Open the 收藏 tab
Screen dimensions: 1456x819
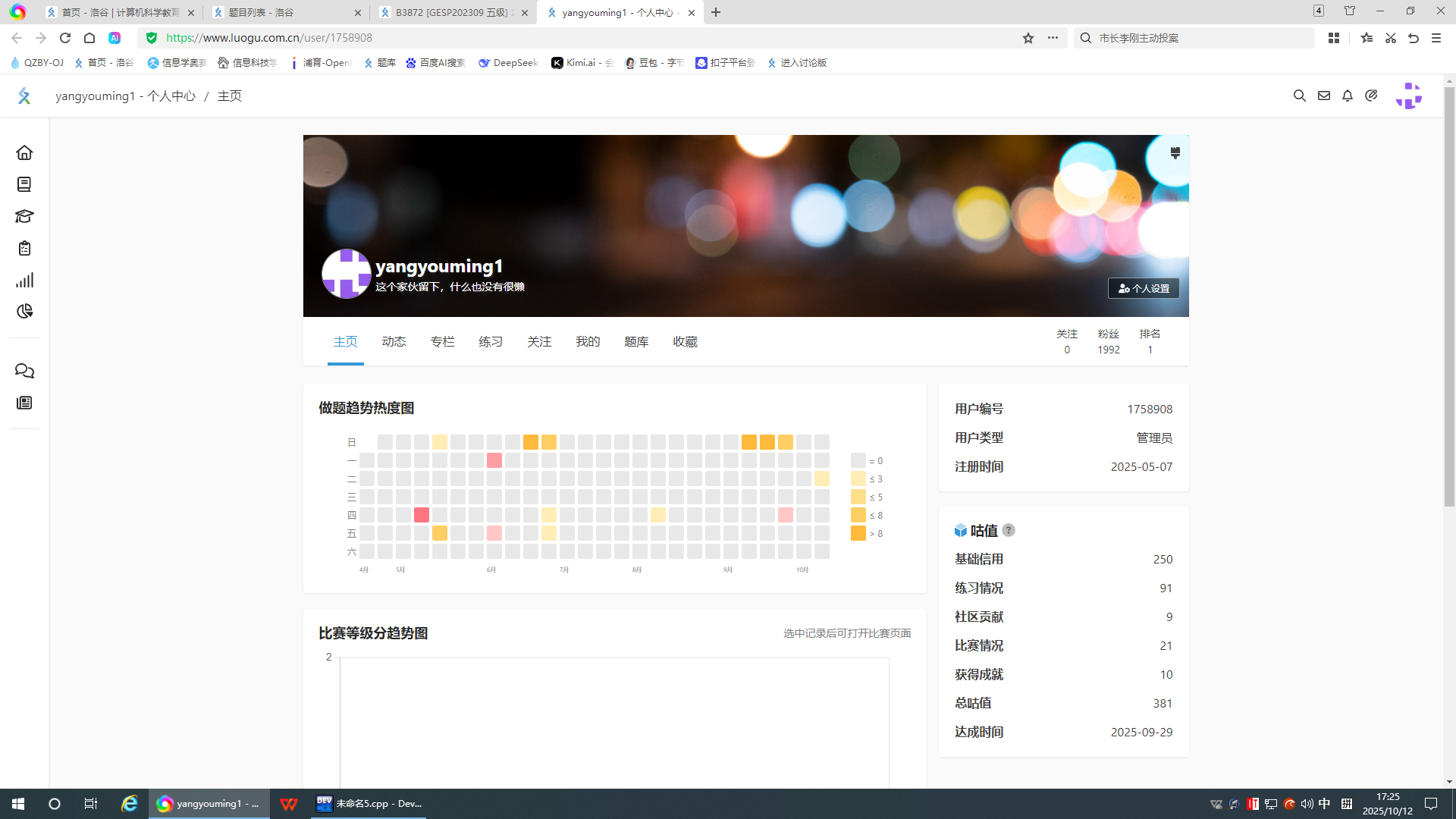click(685, 342)
